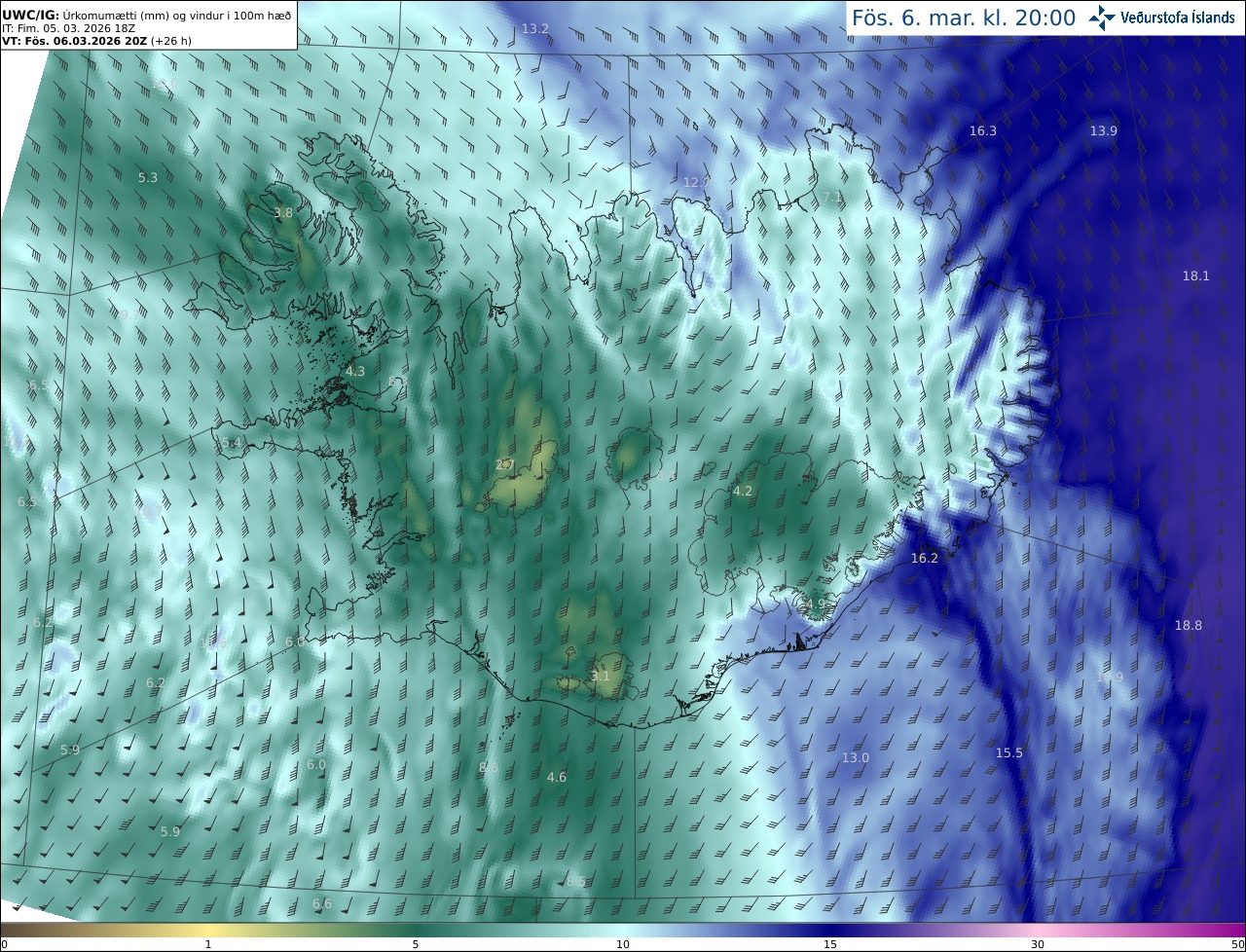The height and width of the screenshot is (952, 1246).
Task: Click the 11.6 value in the southwest
Action: point(213,642)
